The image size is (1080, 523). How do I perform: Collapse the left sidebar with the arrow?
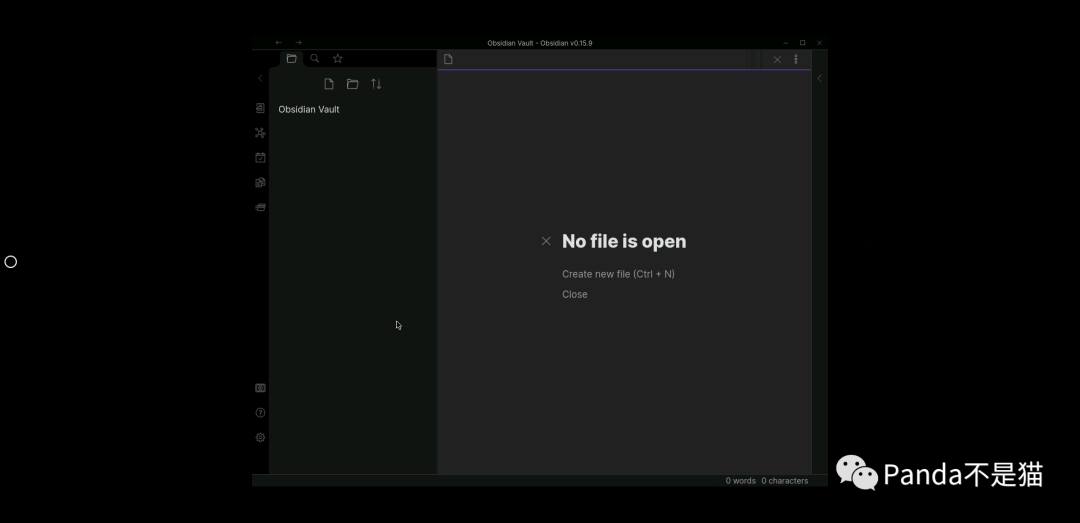(x=260, y=79)
